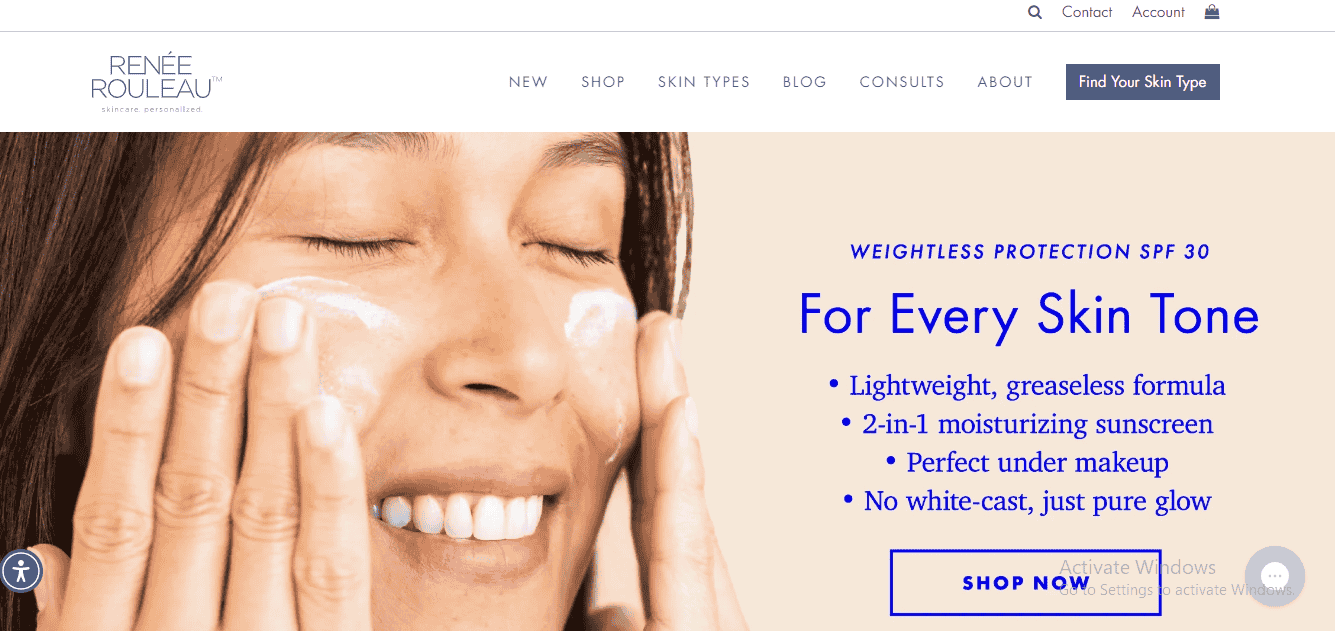Open the search magnifier icon
The image size is (1335, 631).
[1035, 13]
